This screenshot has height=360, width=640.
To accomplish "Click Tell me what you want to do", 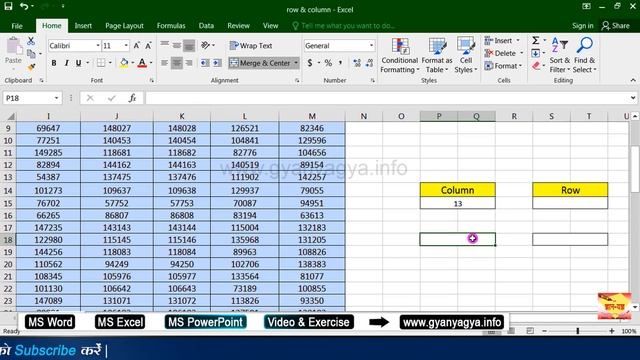I will (x=343, y=26).
